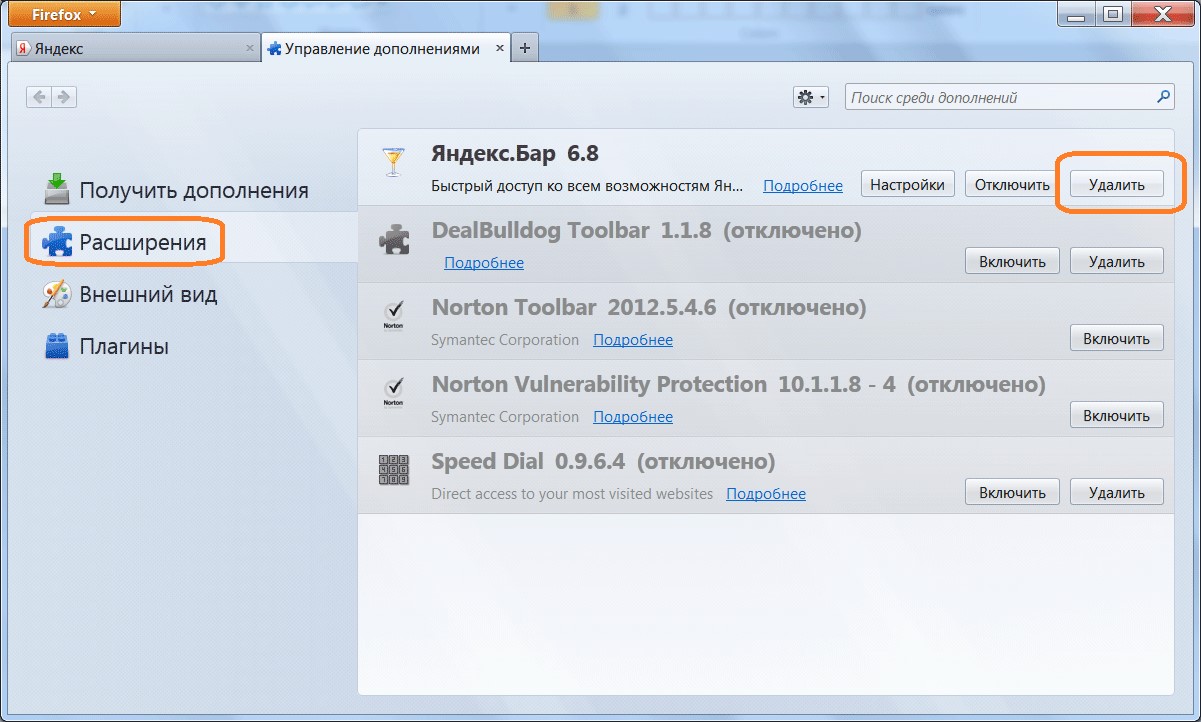The height and width of the screenshot is (722, 1201).
Task: Disable Яндекс.Бар with Отключить button
Action: pyautogui.click(x=1012, y=184)
